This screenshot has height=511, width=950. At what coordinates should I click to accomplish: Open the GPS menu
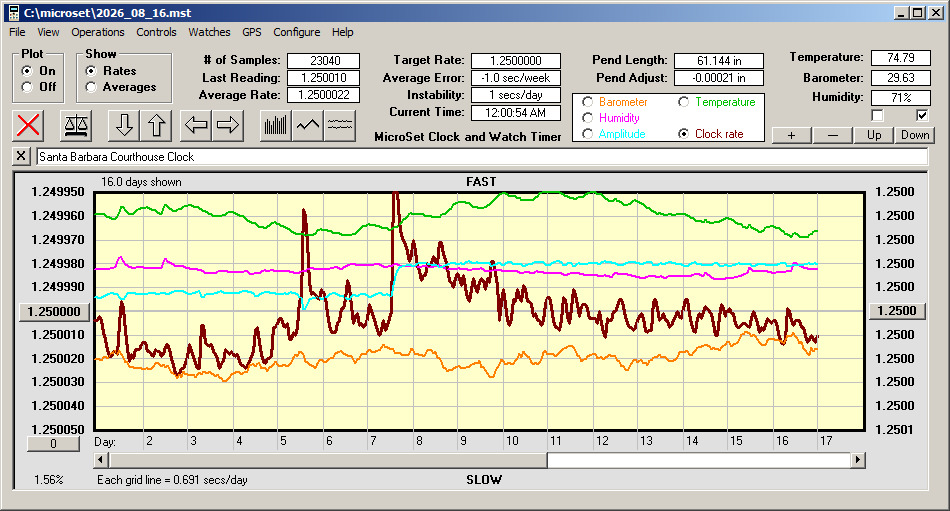pyautogui.click(x=252, y=32)
